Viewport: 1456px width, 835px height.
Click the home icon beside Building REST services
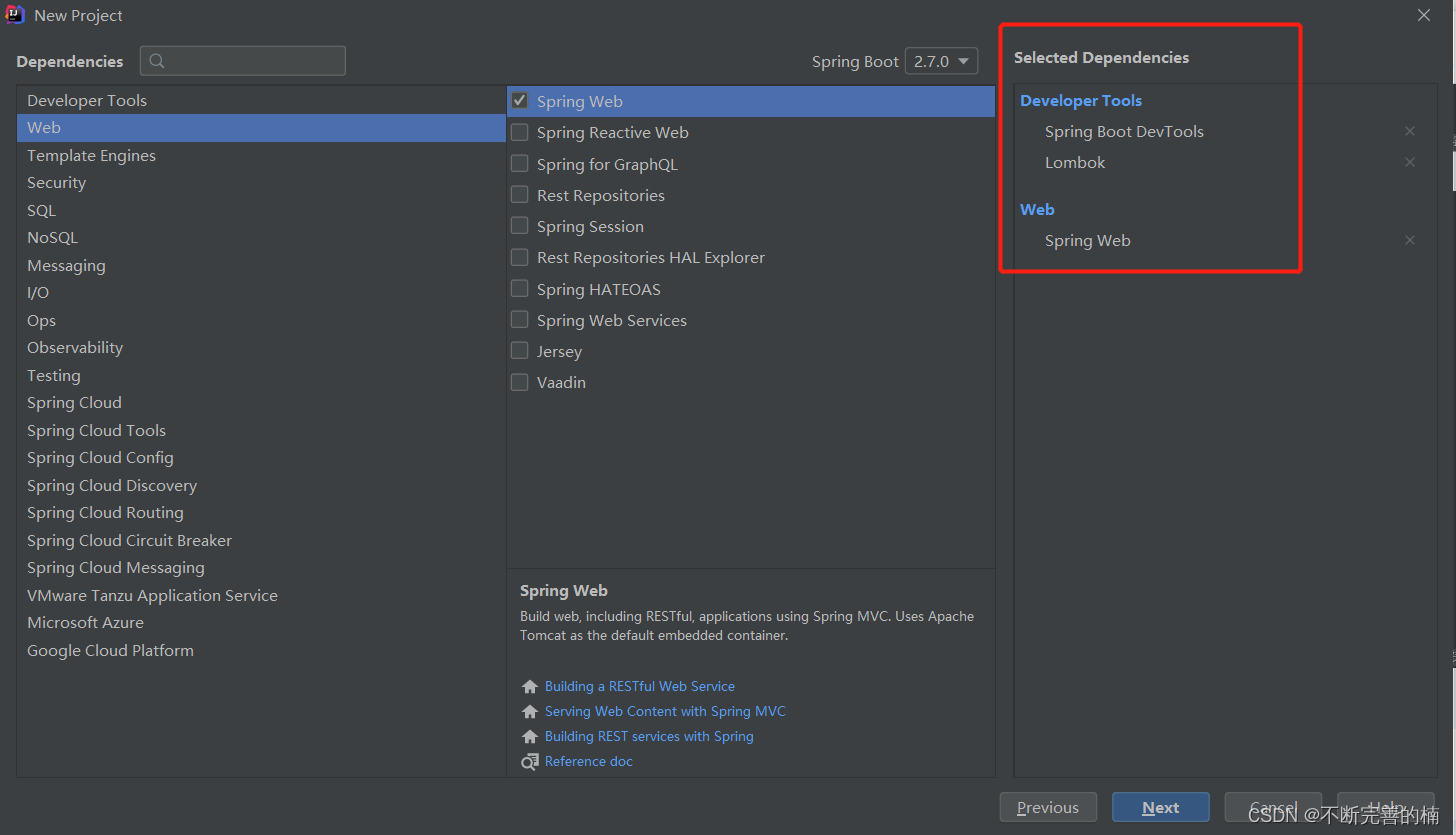point(530,737)
